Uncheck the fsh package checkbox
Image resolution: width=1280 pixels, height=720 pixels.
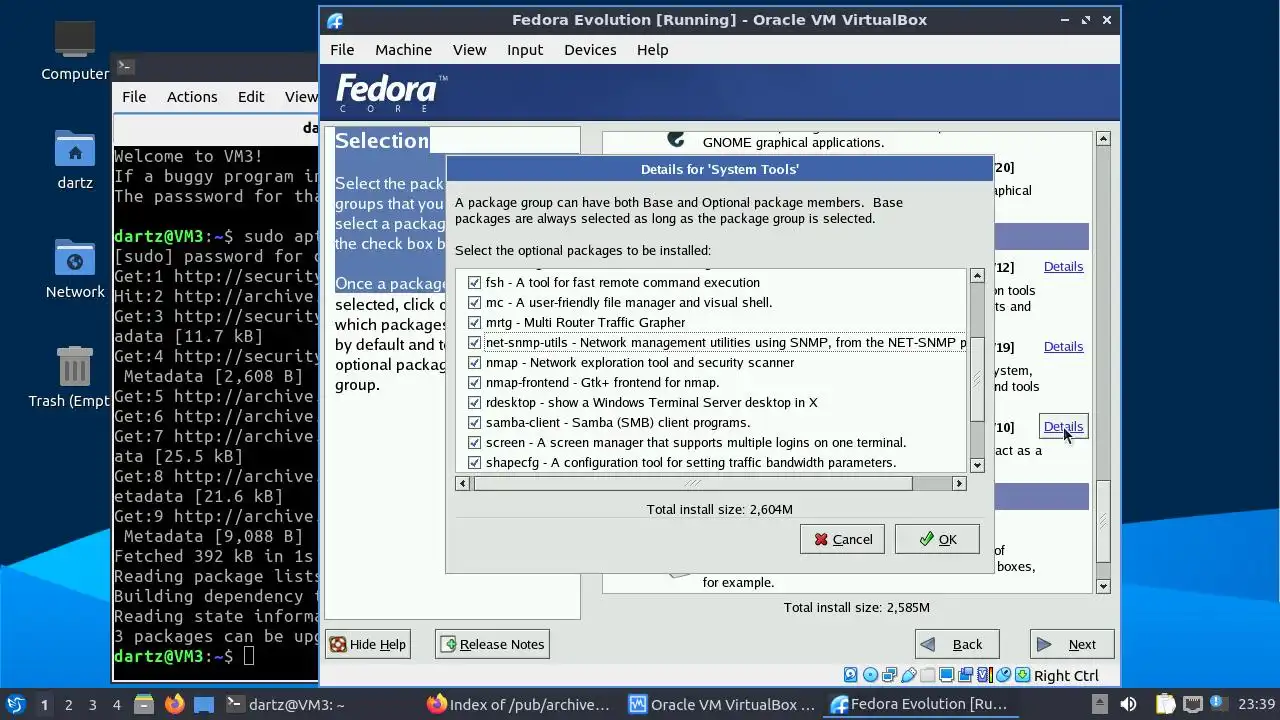pos(474,282)
